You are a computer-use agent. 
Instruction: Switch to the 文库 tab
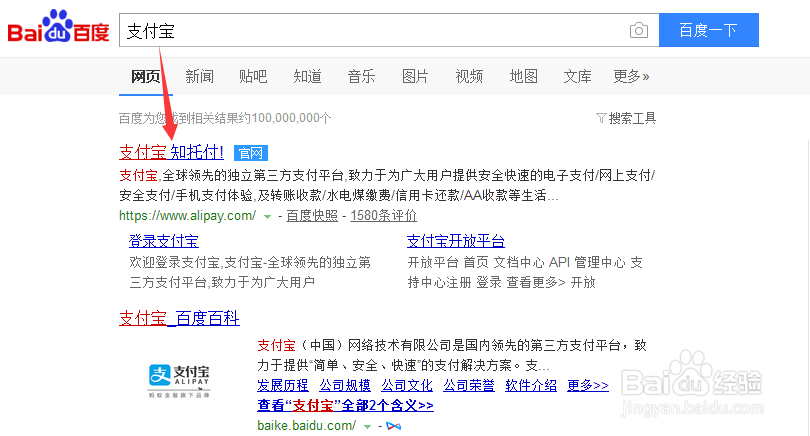[577, 76]
